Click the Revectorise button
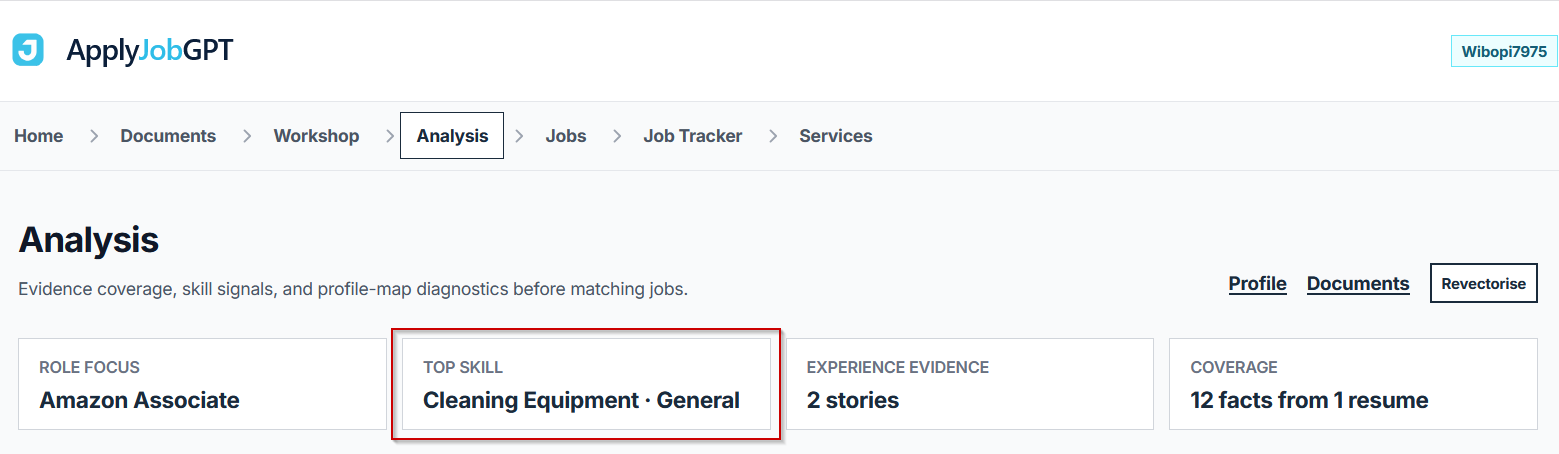The height and width of the screenshot is (454, 1559). 1484,283
